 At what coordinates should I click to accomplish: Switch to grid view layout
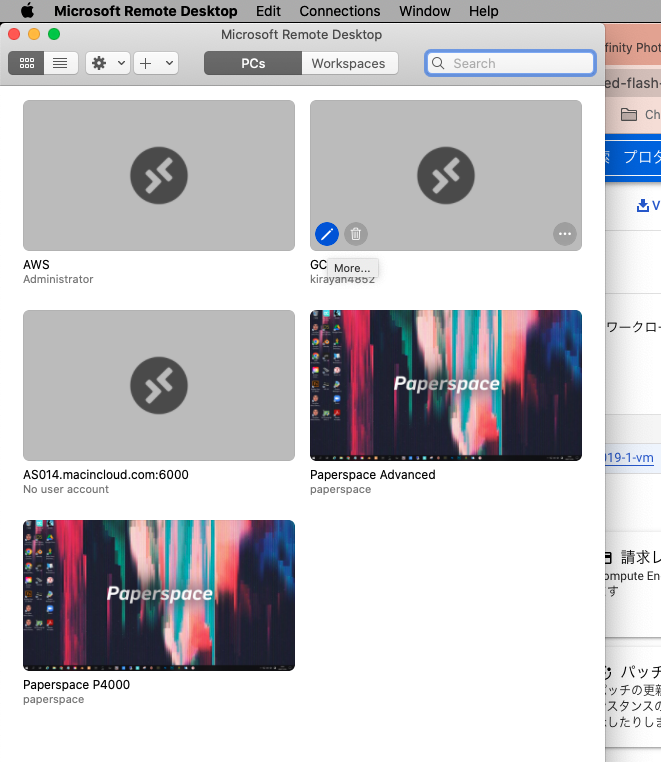[x=26, y=63]
